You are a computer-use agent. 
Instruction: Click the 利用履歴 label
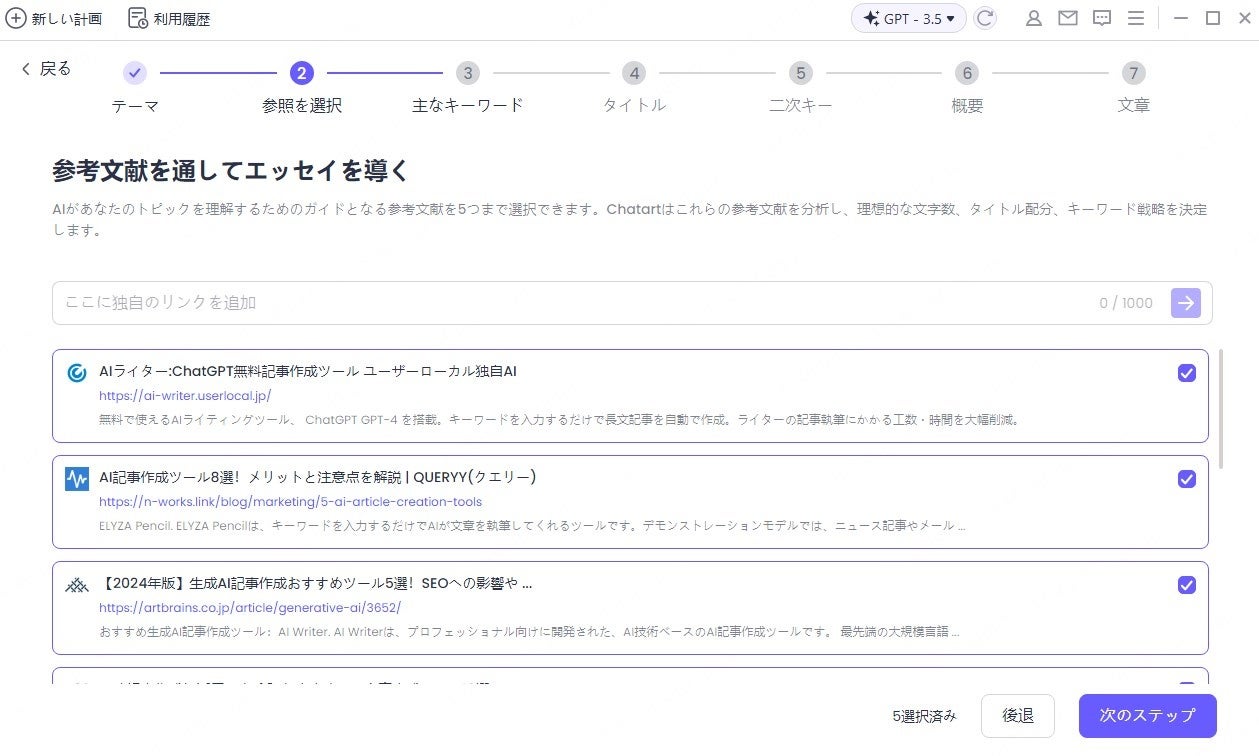point(182,19)
